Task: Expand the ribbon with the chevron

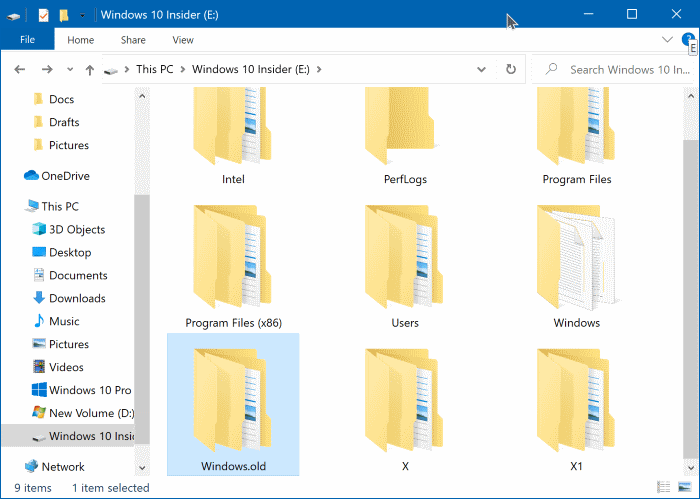Action: point(667,39)
